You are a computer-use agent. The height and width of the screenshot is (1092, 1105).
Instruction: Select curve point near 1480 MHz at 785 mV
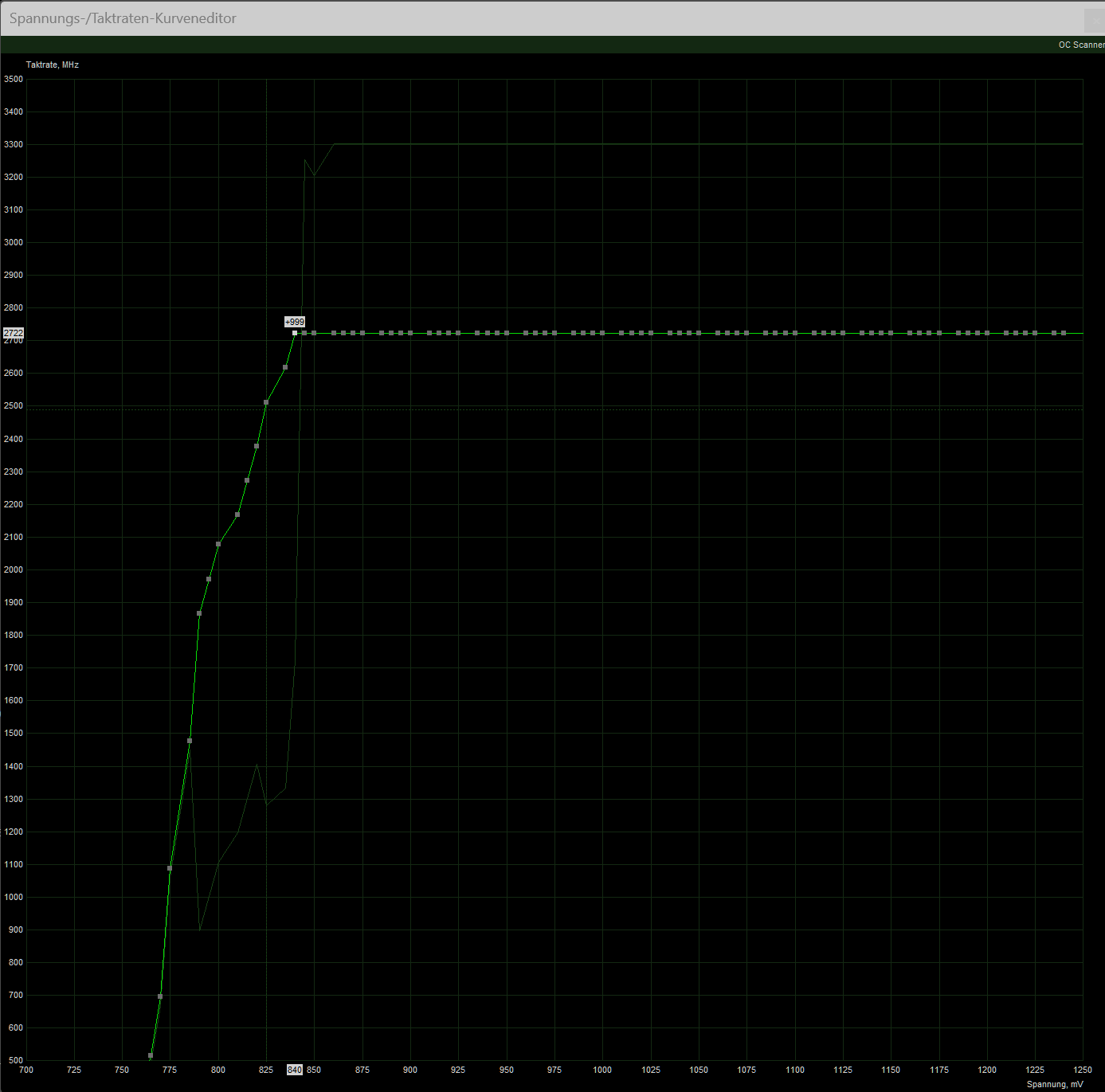click(190, 741)
